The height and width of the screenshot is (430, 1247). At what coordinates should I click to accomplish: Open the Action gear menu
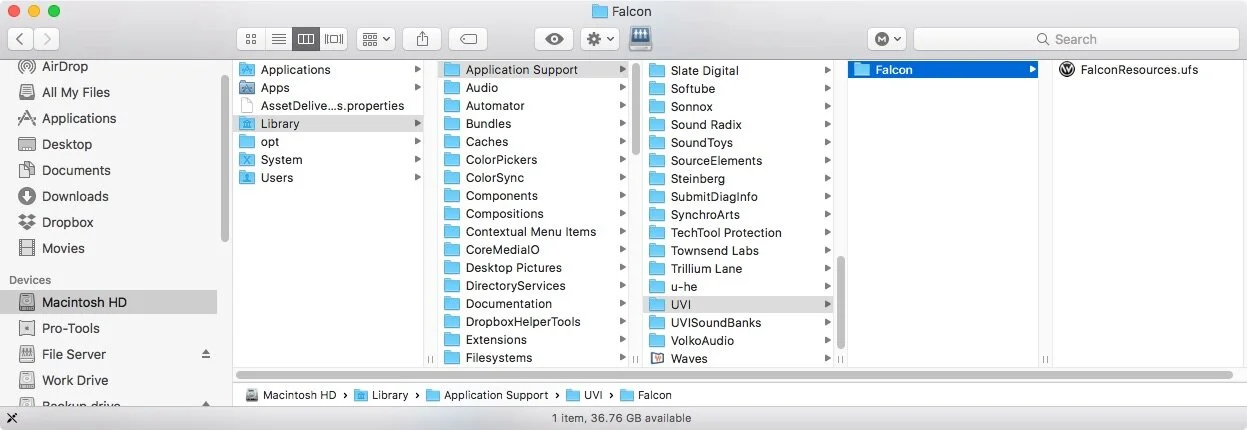coord(600,39)
